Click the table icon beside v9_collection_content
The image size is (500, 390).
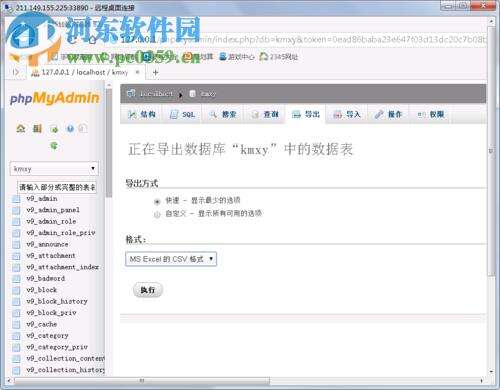(16, 359)
